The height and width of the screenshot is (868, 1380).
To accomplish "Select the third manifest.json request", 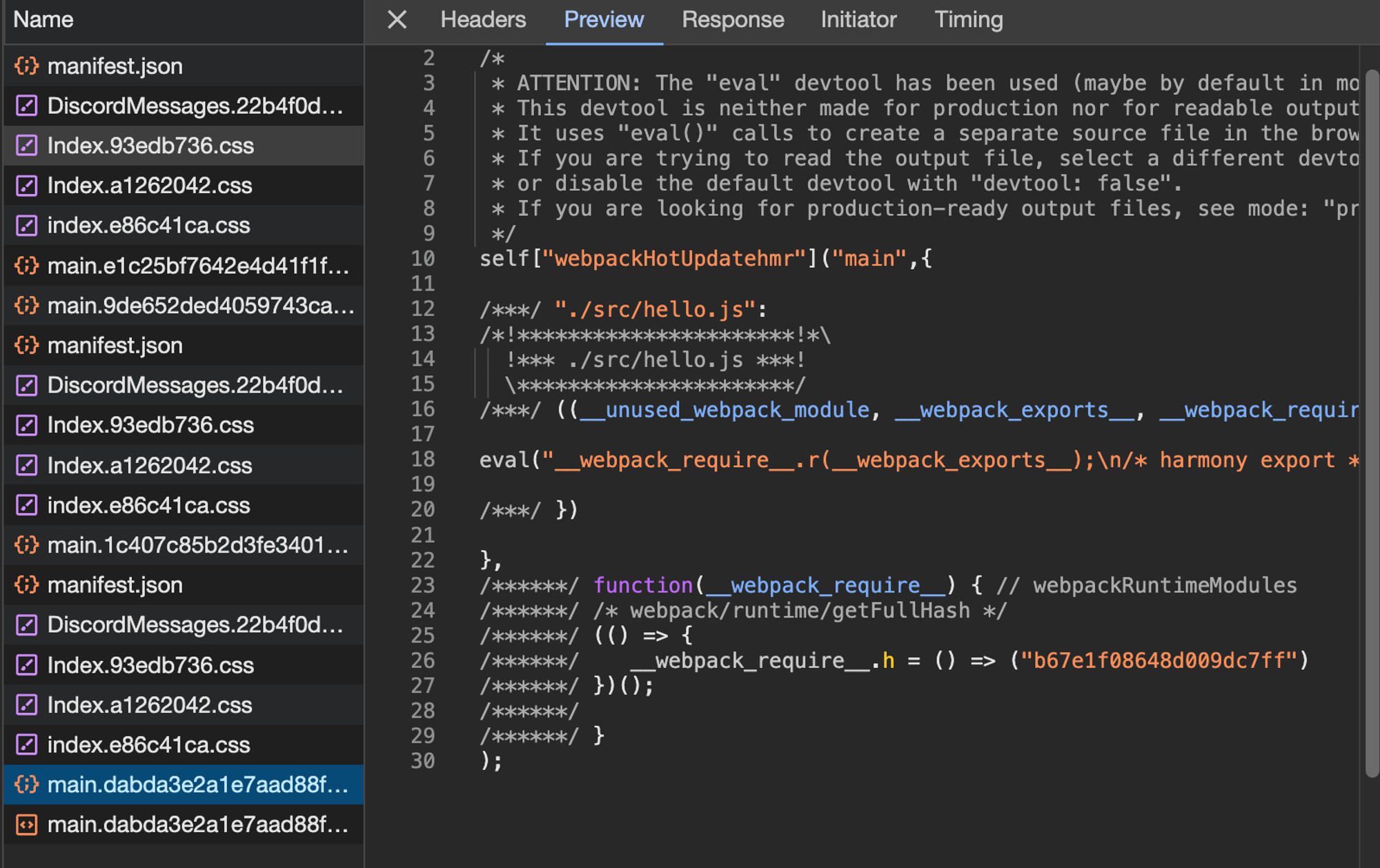I will coord(115,585).
